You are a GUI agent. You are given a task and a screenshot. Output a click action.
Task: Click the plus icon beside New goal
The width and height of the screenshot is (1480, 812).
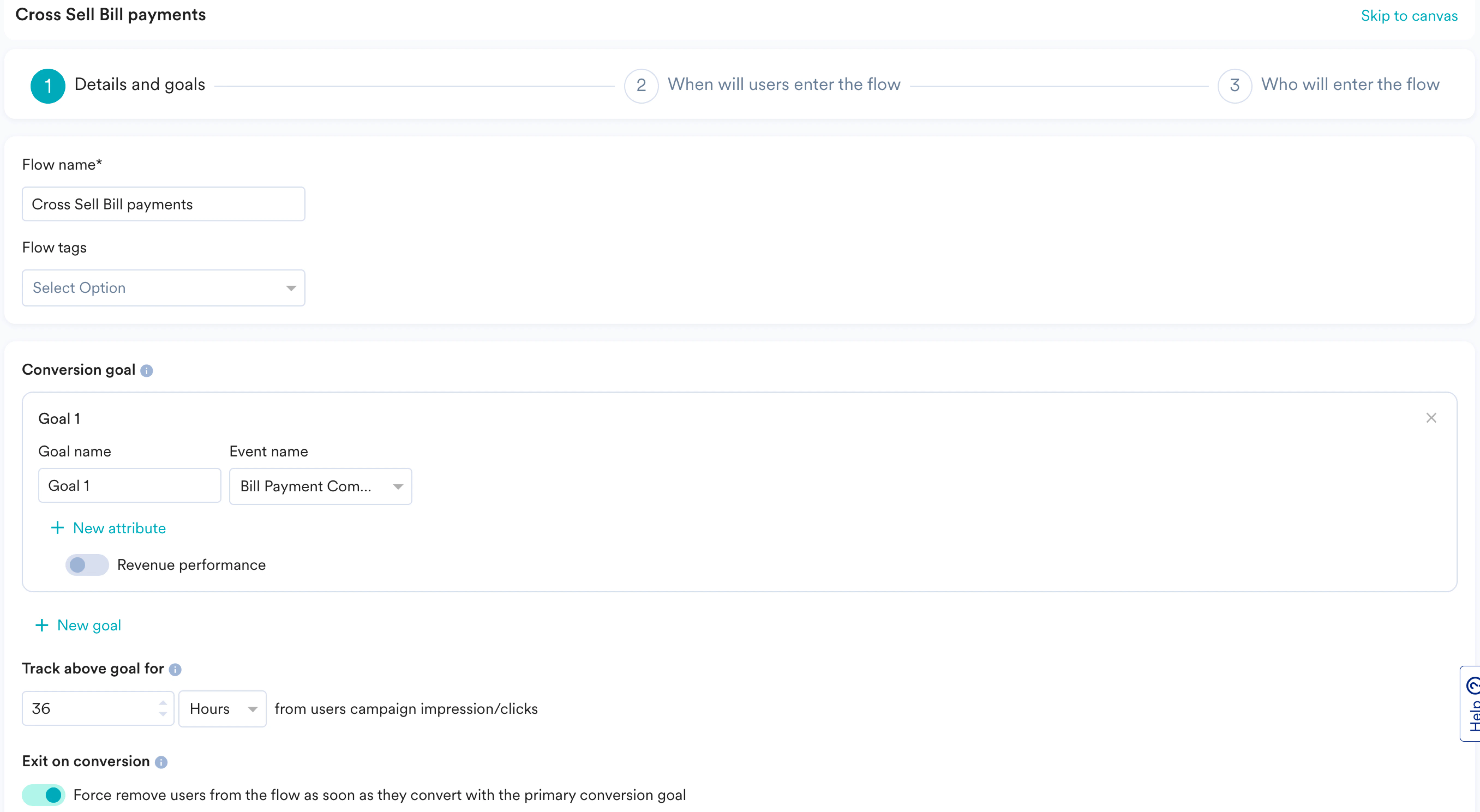(x=41, y=625)
